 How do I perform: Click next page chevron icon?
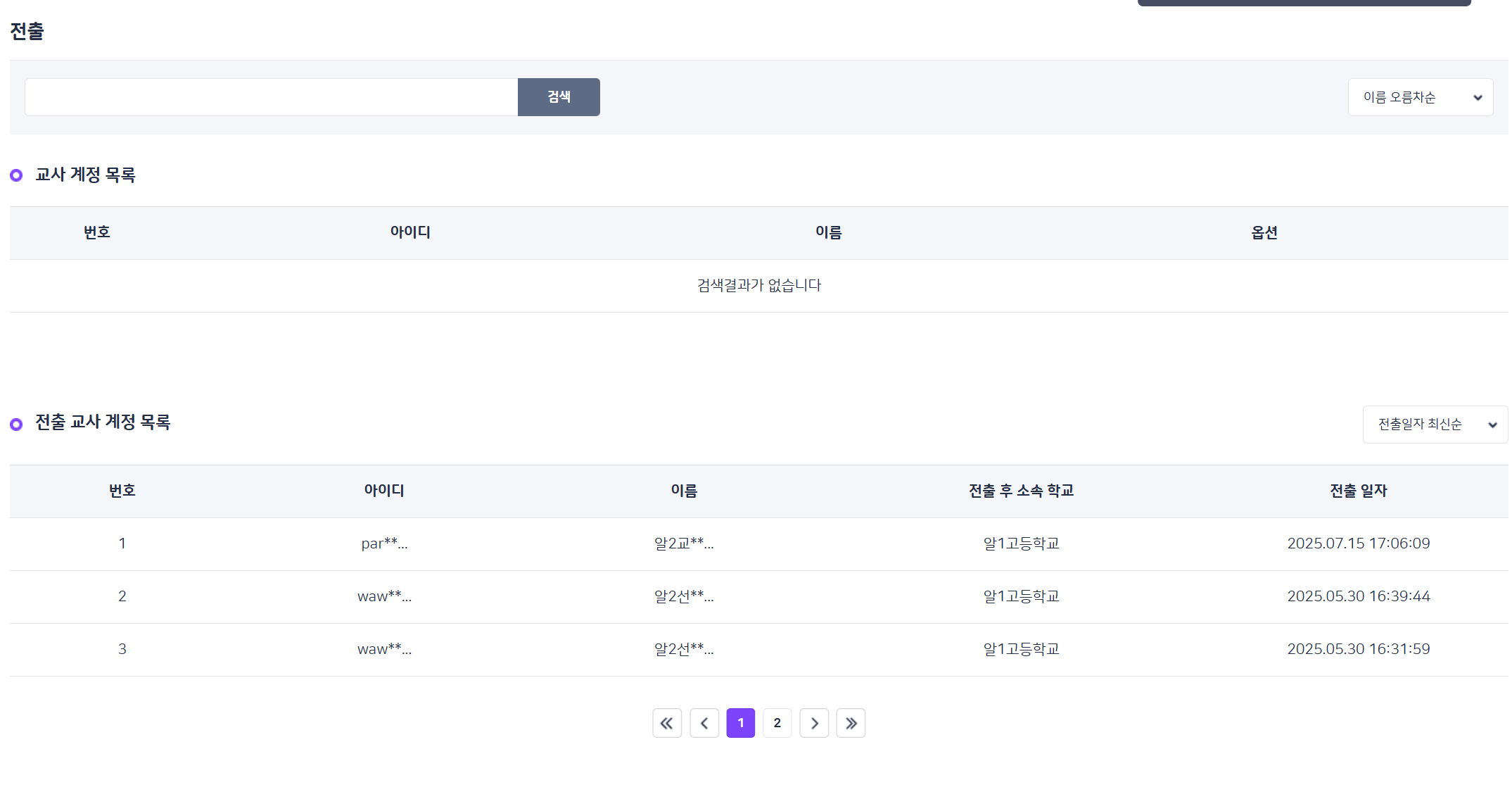point(814,723)
